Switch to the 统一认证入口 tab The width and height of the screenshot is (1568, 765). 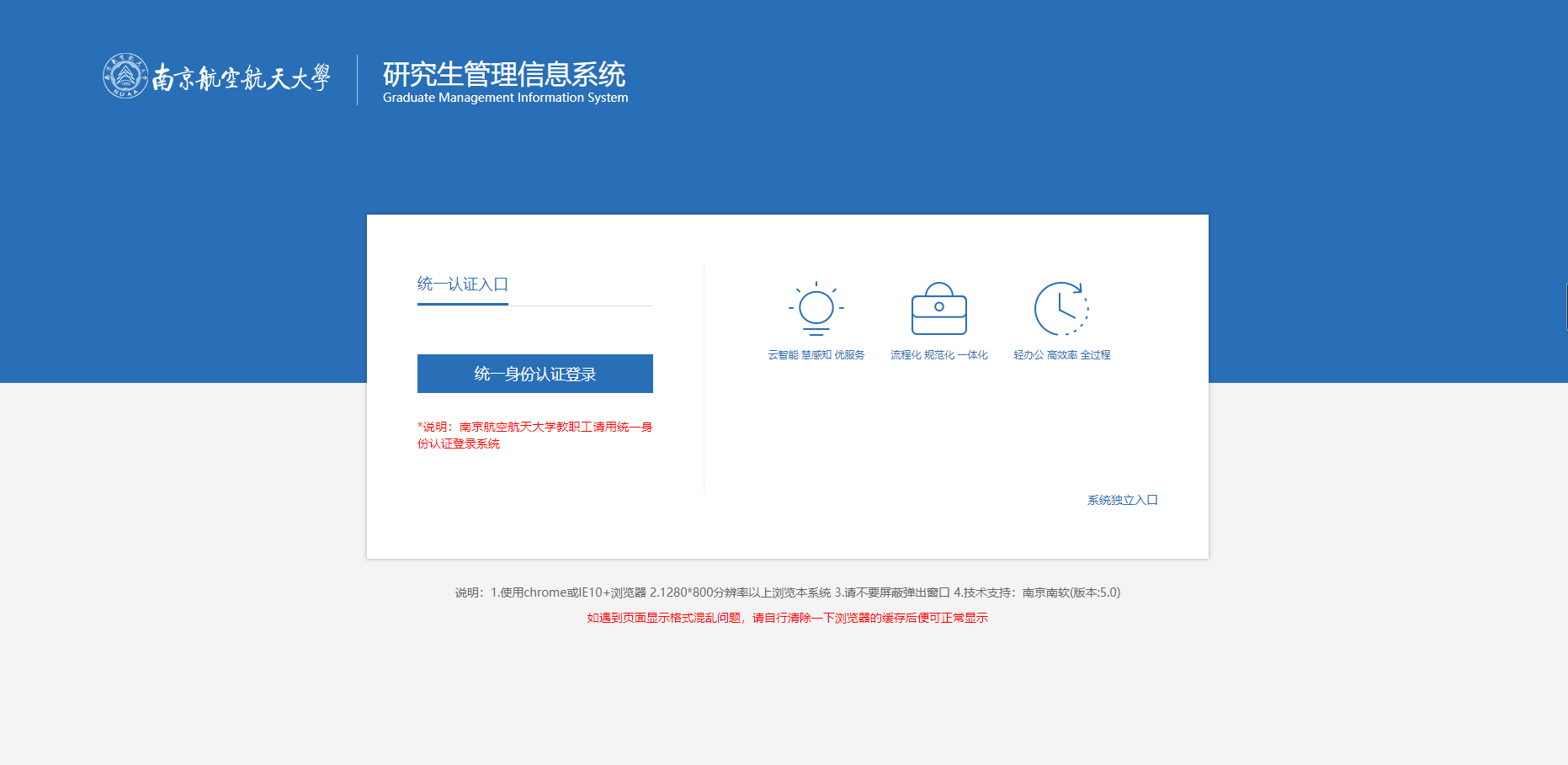click(462, 284)
